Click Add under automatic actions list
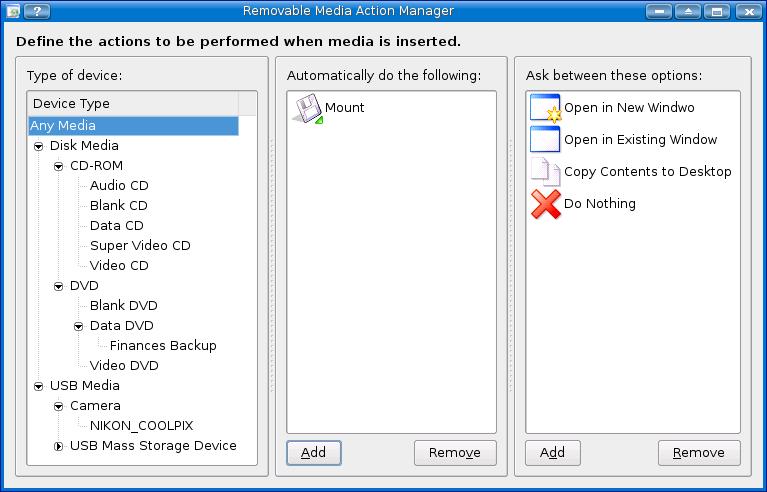 tap(314, 453)
